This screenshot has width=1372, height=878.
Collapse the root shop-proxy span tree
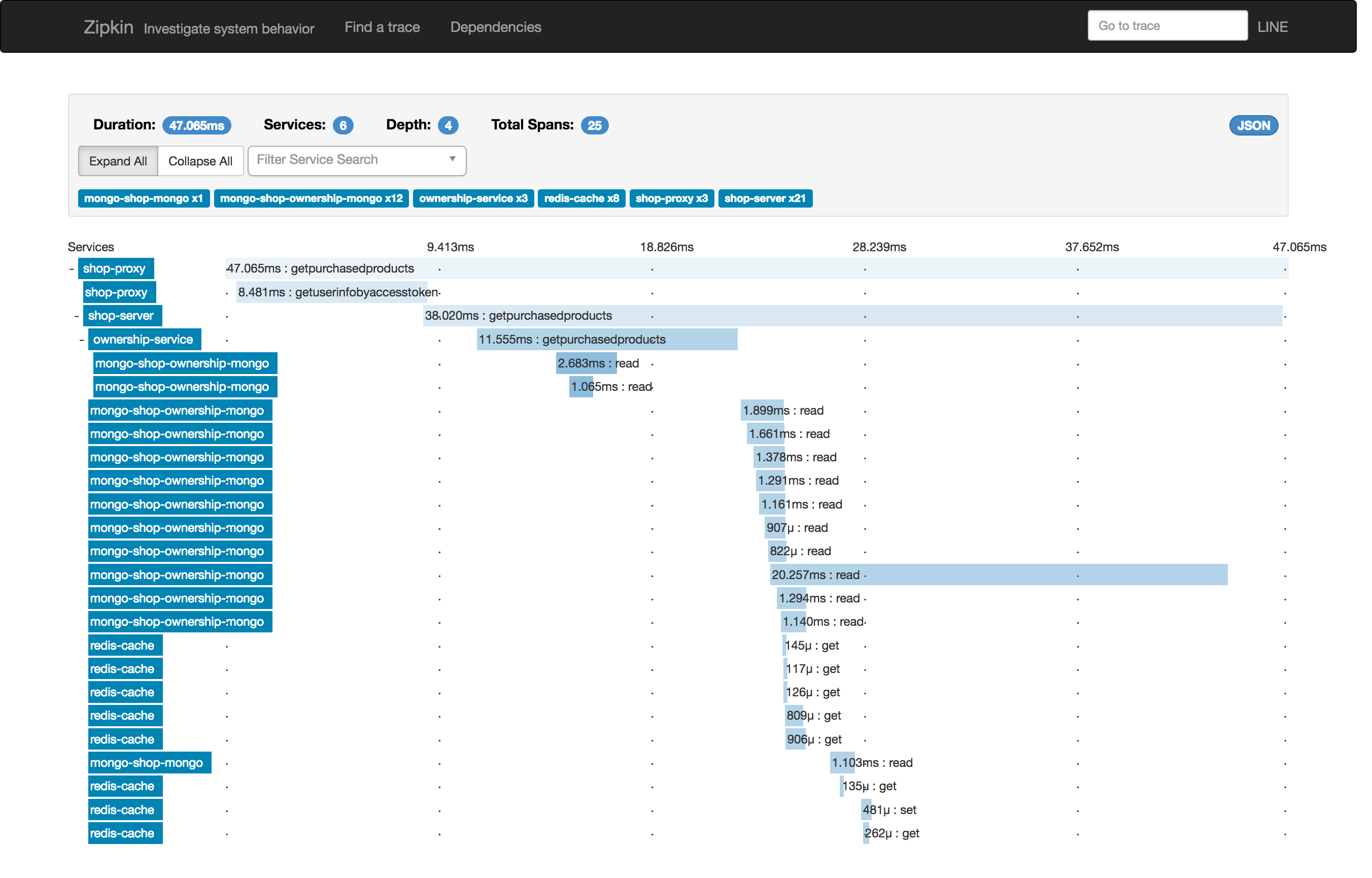[71, 268]
